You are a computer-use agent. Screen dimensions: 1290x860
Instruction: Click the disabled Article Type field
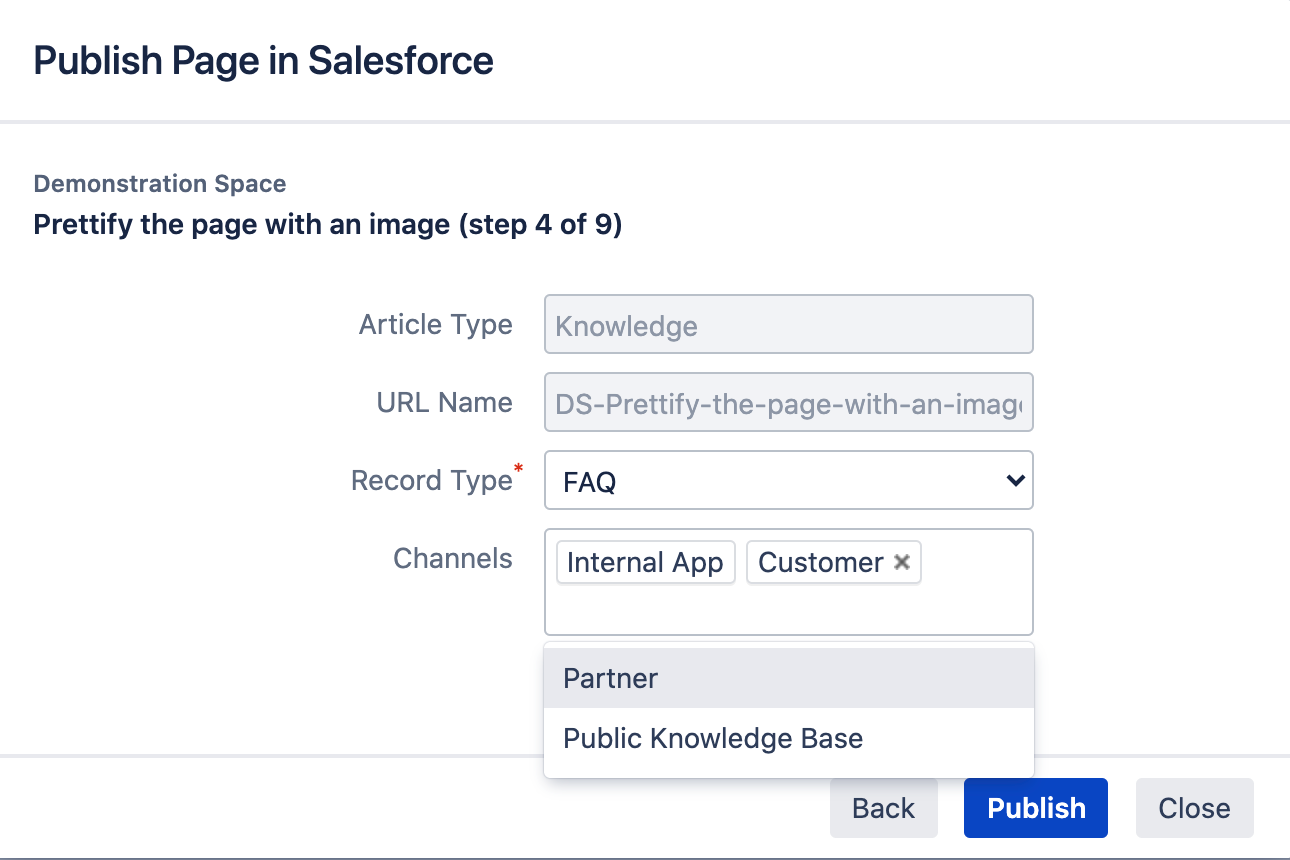[x=788, y=325]
